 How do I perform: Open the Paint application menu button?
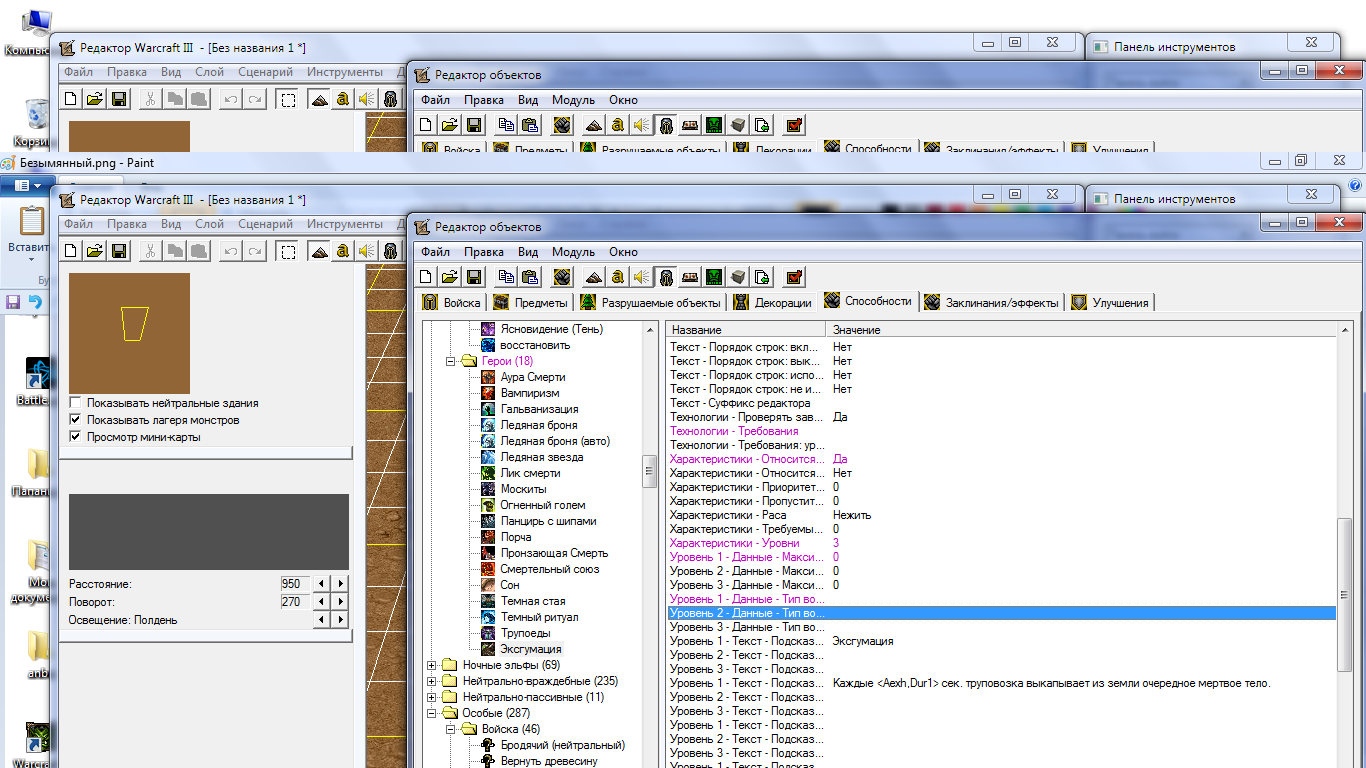click(27, 185)
